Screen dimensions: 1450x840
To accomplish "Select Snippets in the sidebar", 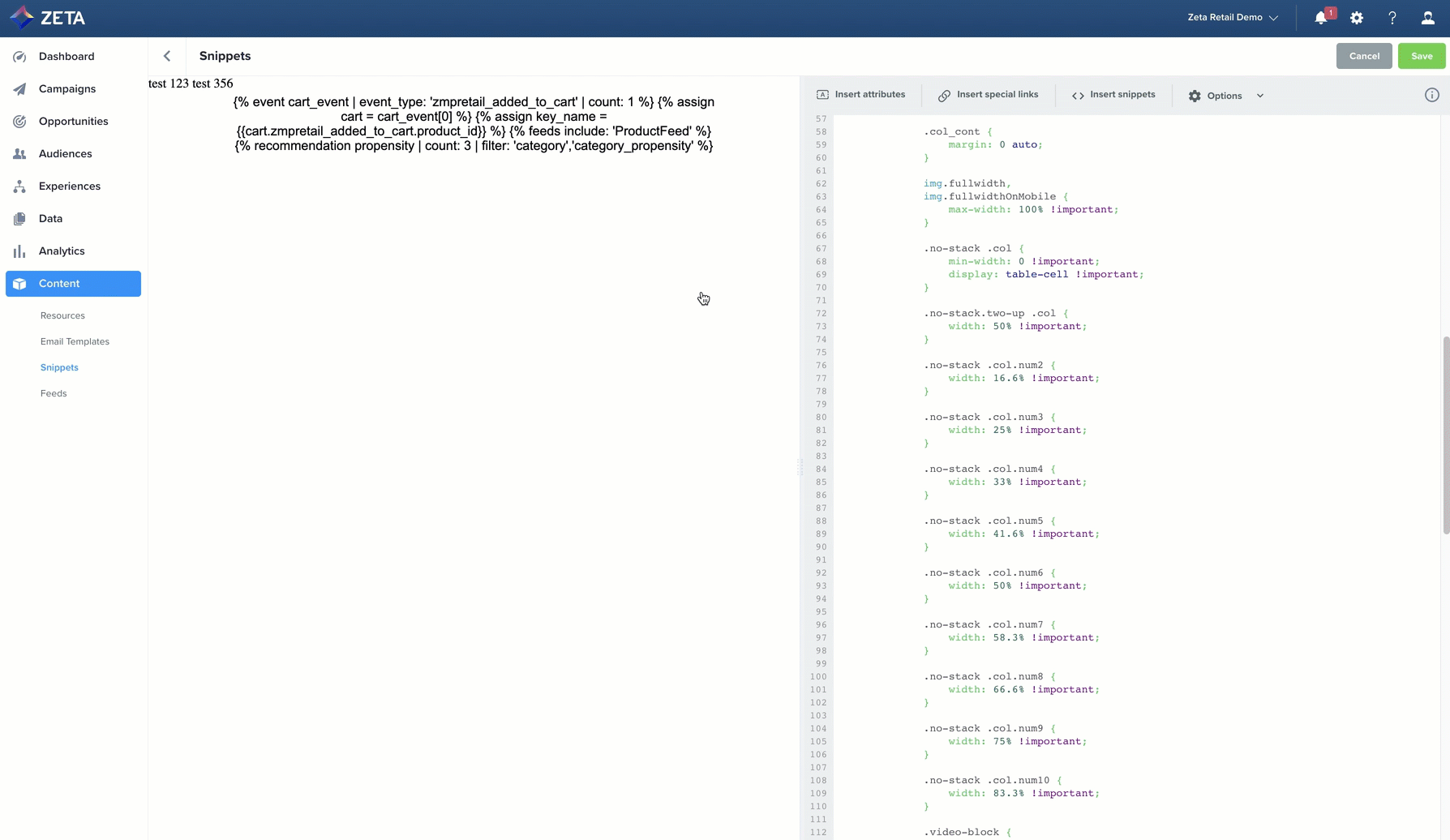I will click(59, 367).
